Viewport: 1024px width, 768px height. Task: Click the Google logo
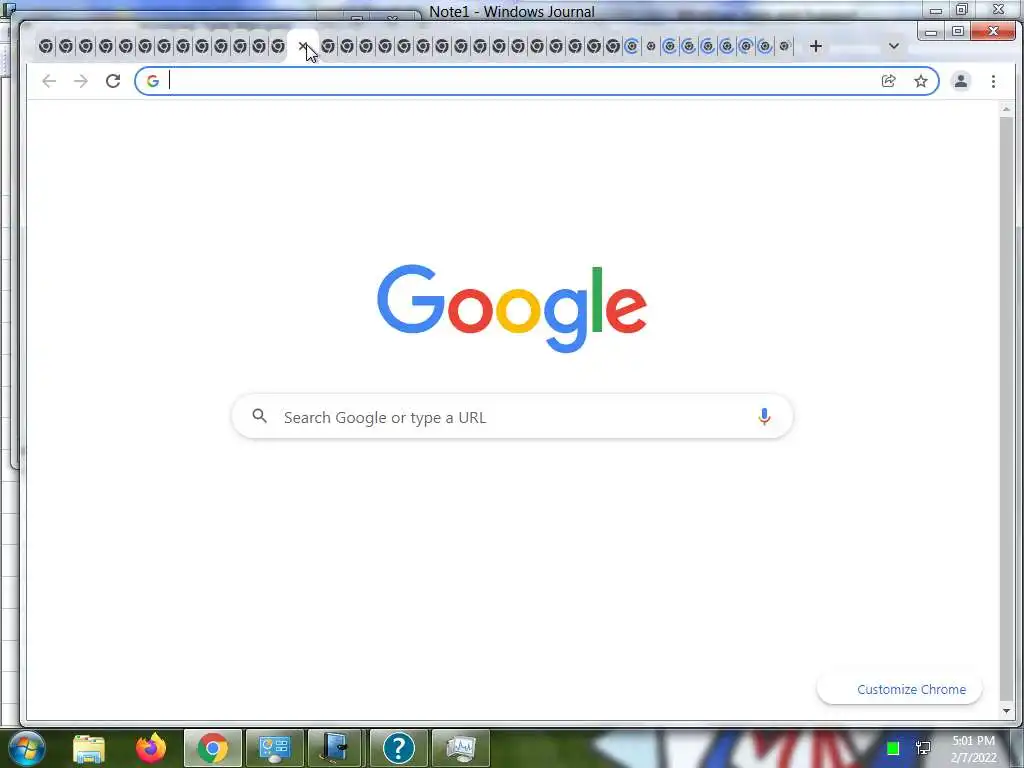pos(512,308)
